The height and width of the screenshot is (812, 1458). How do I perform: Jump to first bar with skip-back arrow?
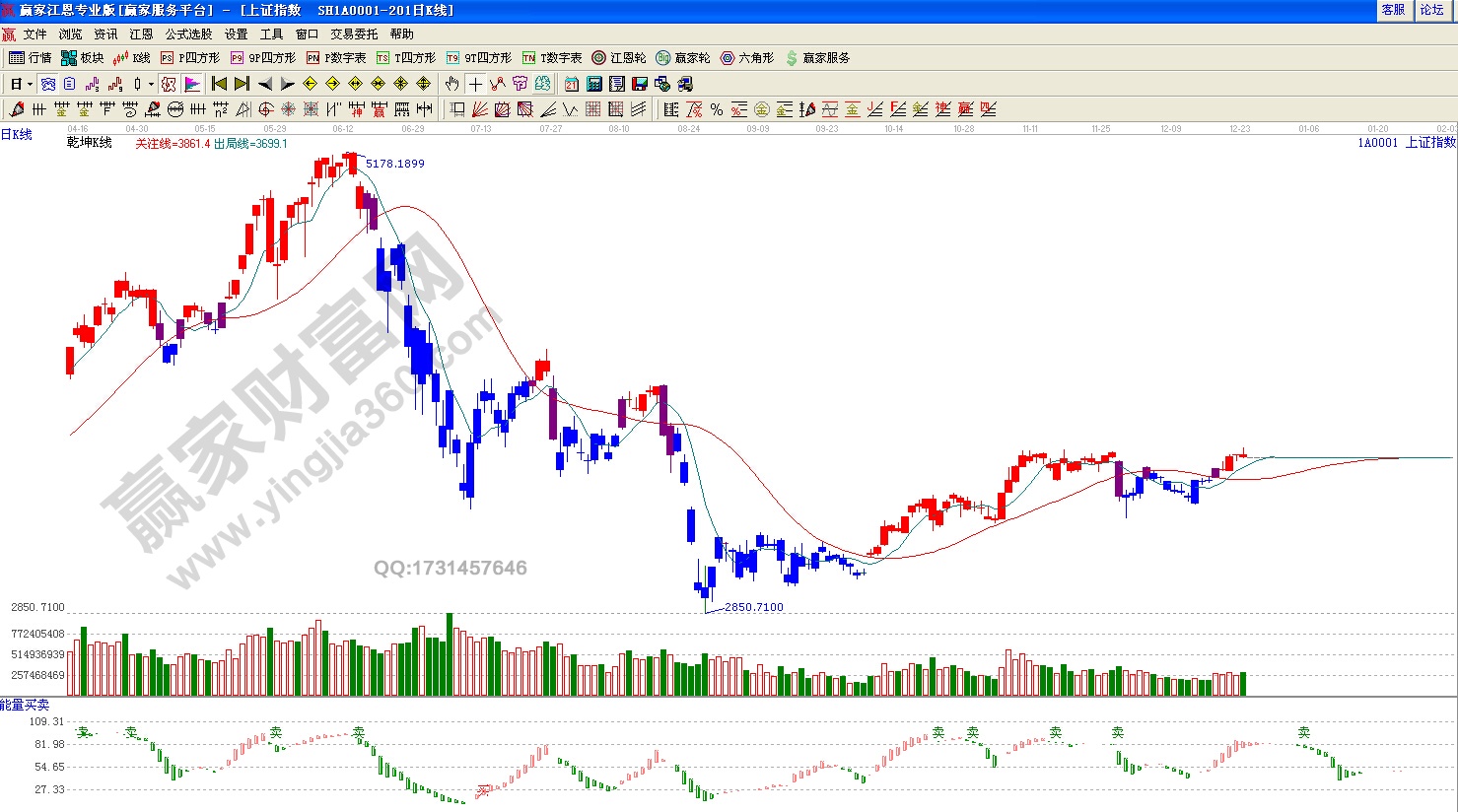[219, 84]
